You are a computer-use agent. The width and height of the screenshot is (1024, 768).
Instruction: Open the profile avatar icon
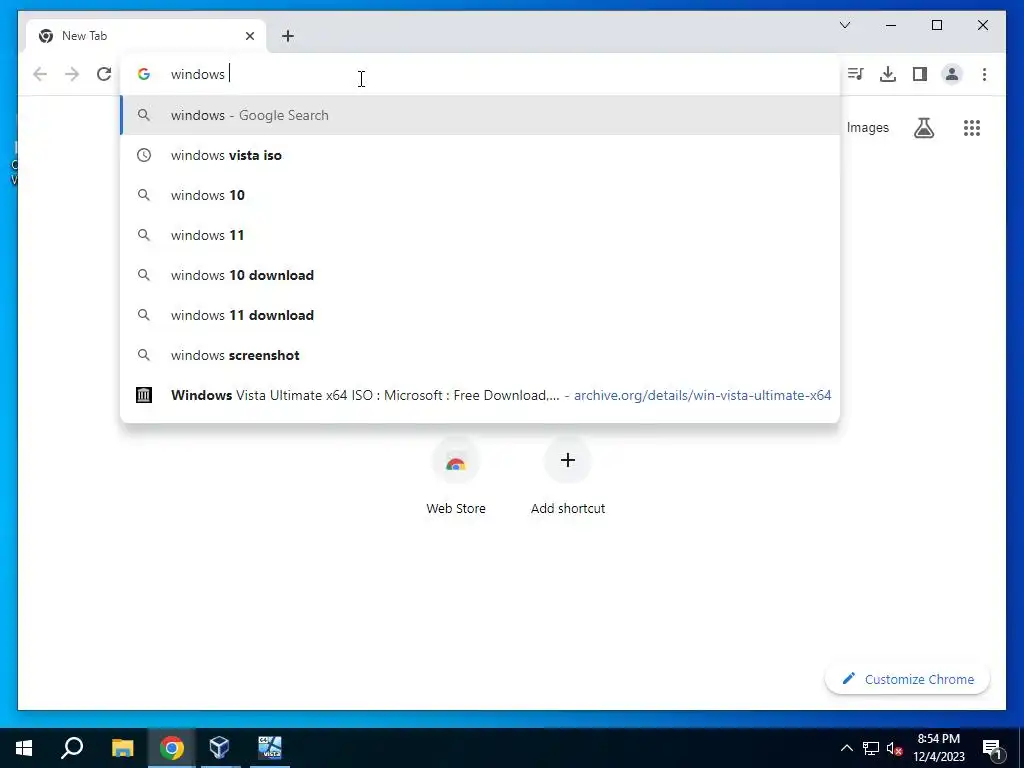(952, 74)
